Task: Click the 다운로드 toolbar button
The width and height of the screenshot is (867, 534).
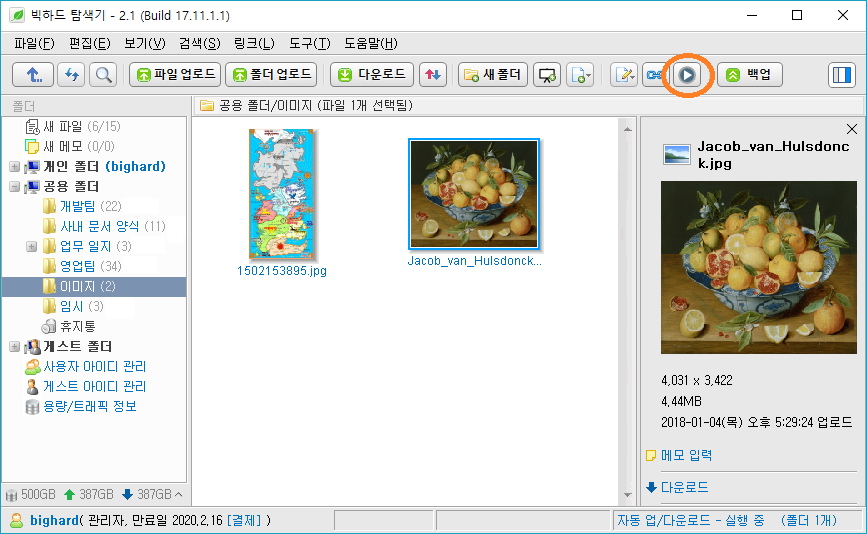Action: click(372, 75)
